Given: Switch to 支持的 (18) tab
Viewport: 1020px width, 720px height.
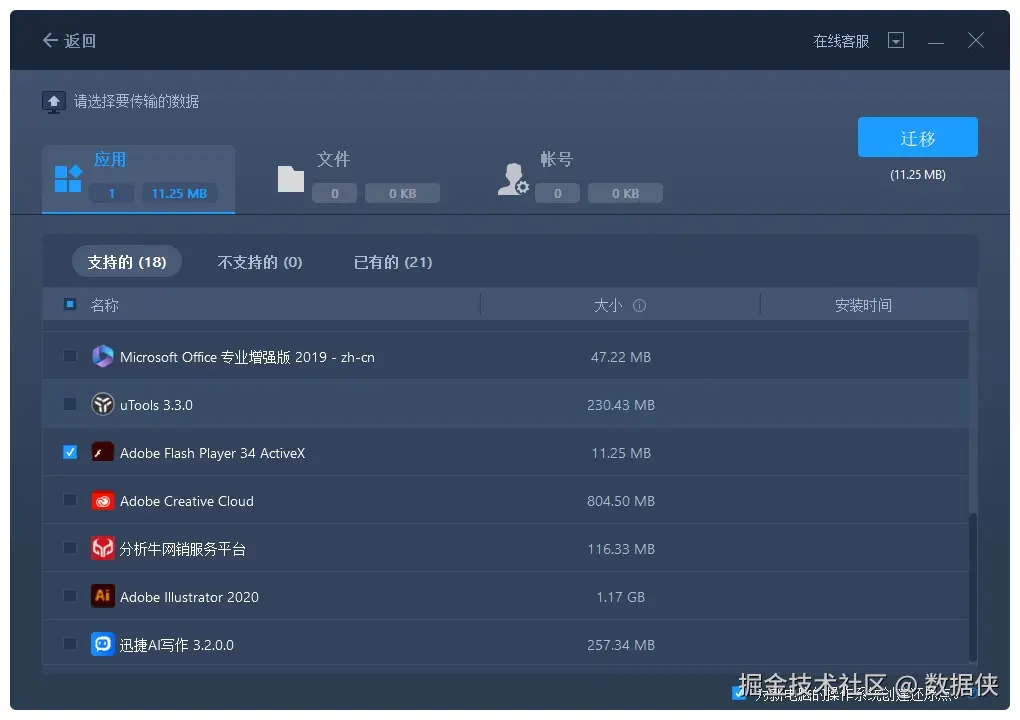Looking at the screenshot, I should click(127, 261).
